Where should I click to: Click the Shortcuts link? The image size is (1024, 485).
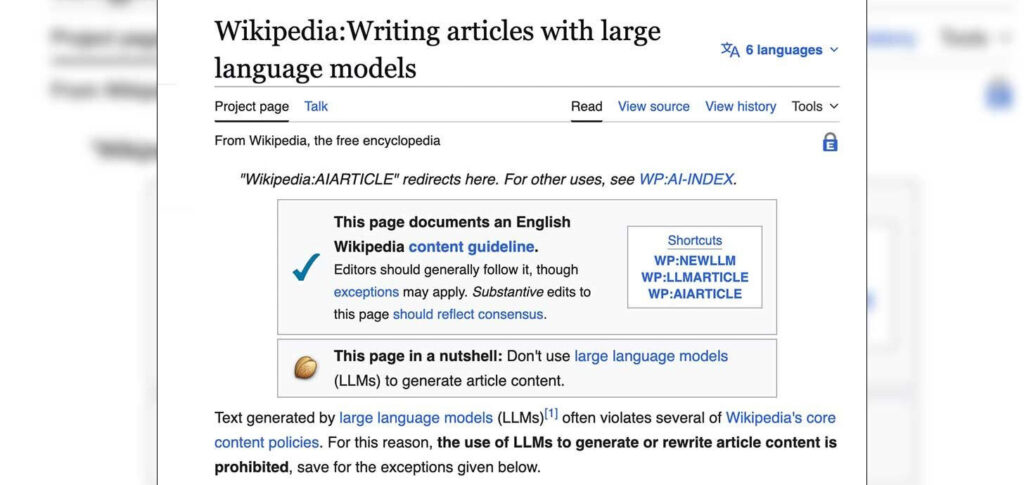coord(695,240)
